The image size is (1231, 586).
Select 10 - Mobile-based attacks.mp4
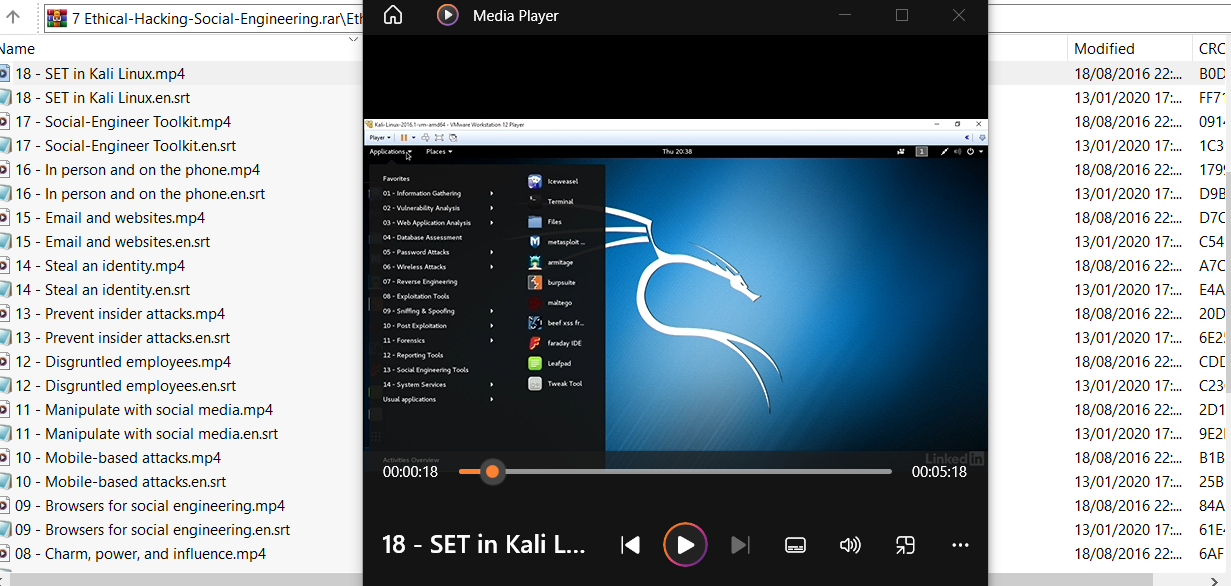[x=117, y=457]
